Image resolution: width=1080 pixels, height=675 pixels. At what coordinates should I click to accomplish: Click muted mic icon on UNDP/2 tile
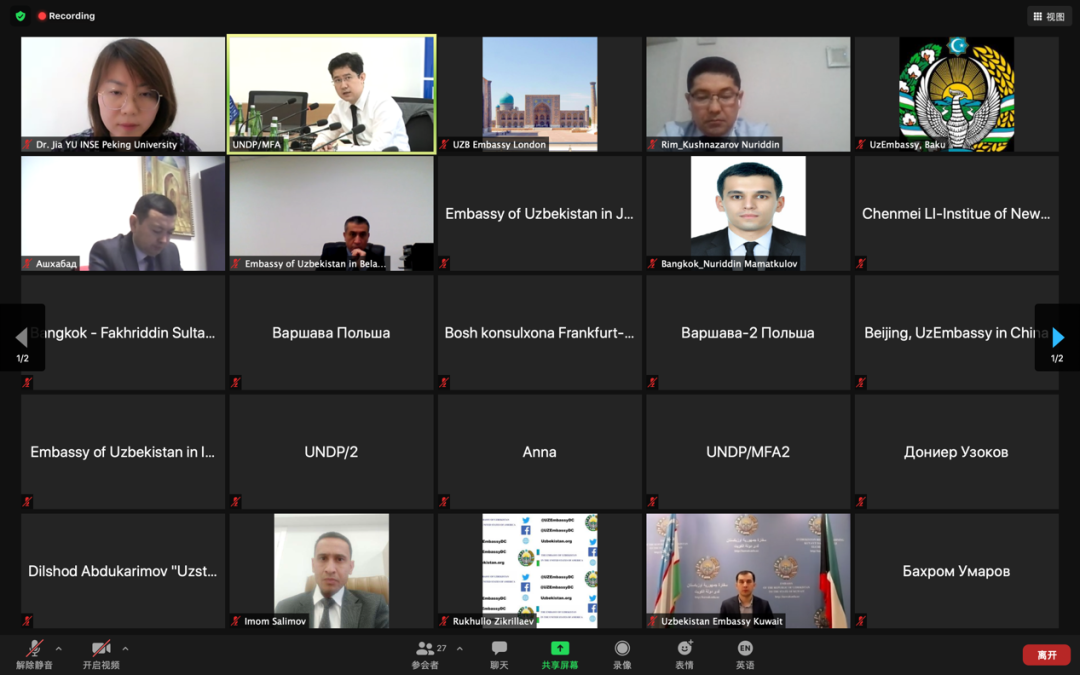[x=236, y=501]
